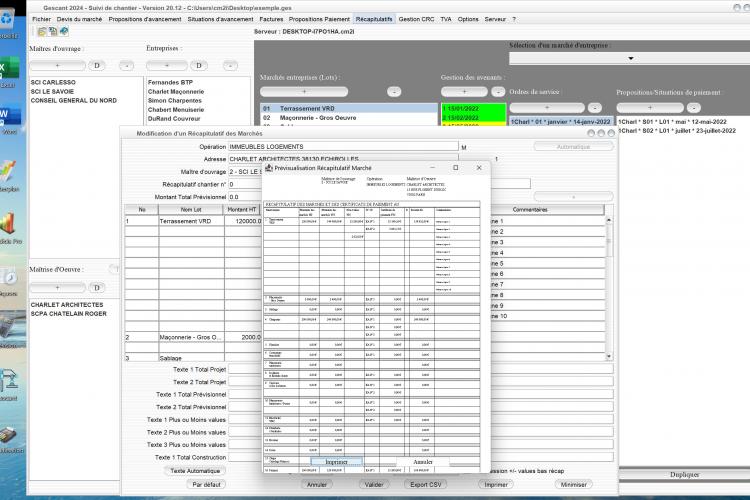The width and height of the screenshot is (750, 500).
Task: Open the TVA menu
Action: [446, 19]
